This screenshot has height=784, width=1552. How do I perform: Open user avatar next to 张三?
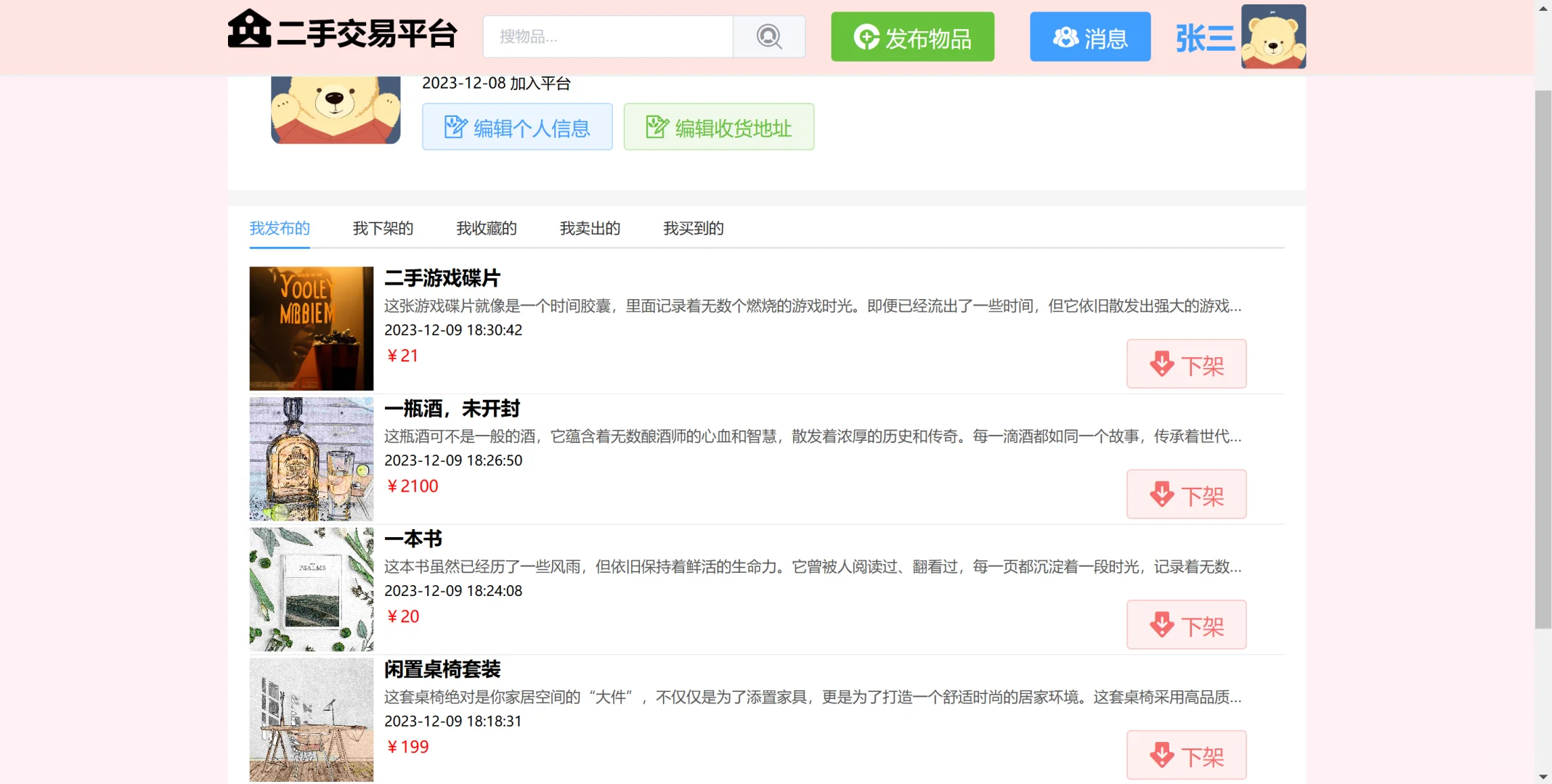pyautogui.click(x=1273, y=36)
